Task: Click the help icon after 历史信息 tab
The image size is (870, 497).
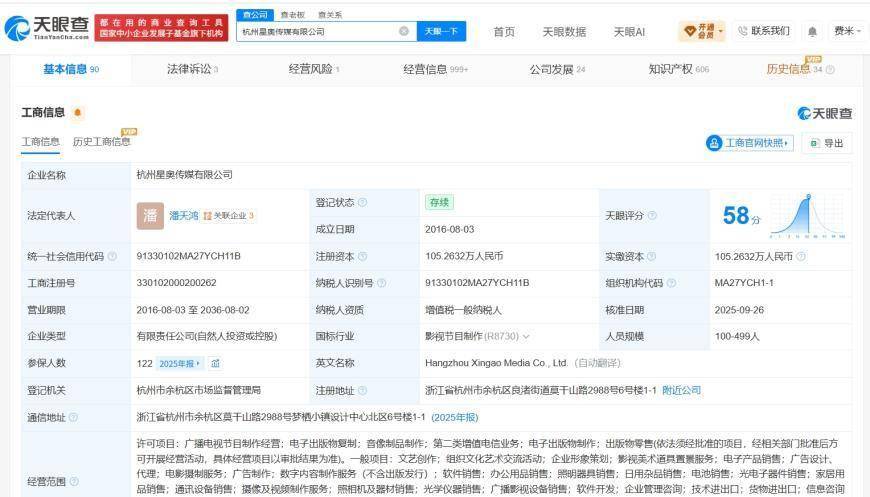Action: pos(830,70)
